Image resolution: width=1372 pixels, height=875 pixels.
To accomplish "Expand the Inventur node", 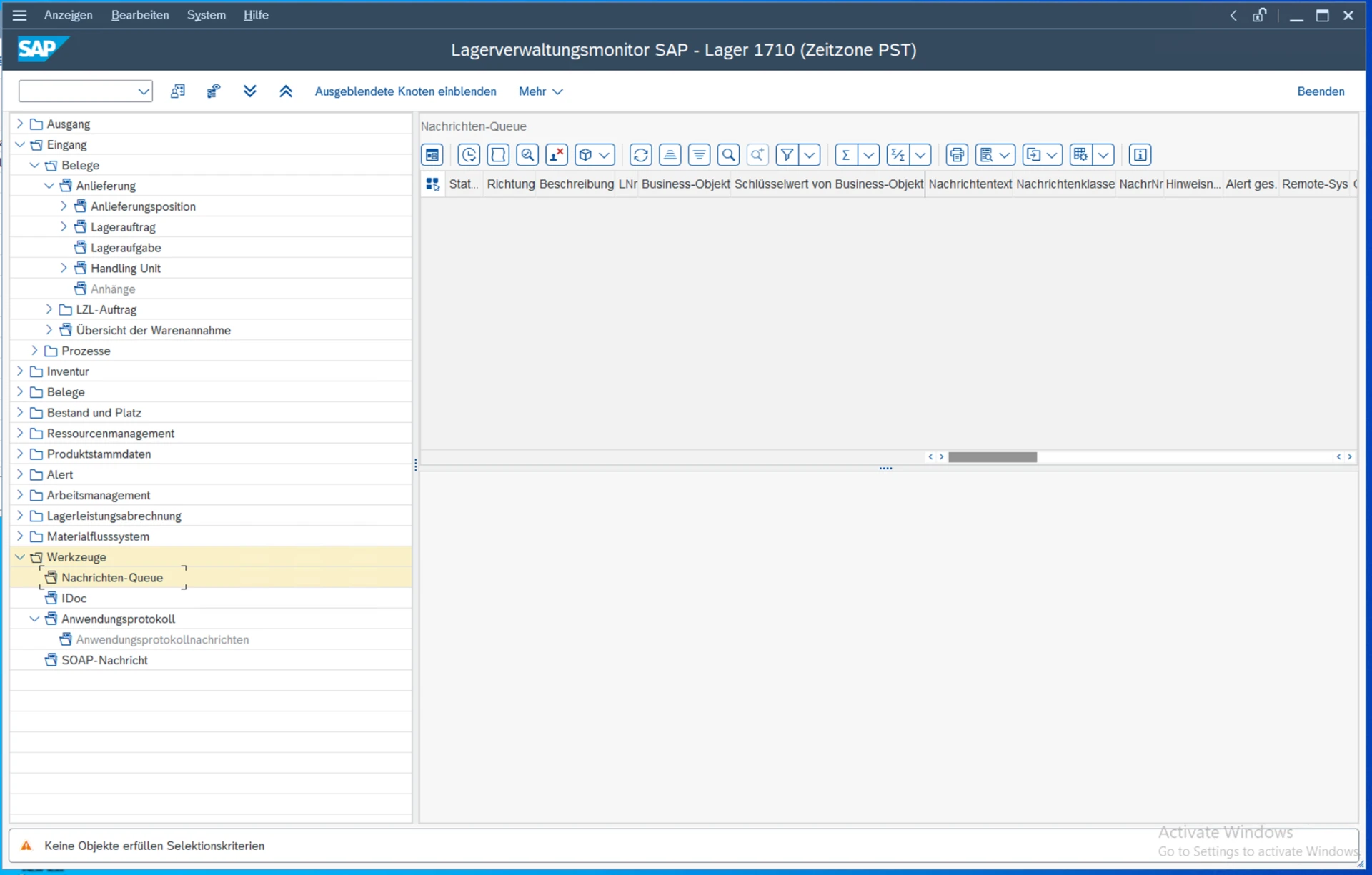I will coord(20,371).
